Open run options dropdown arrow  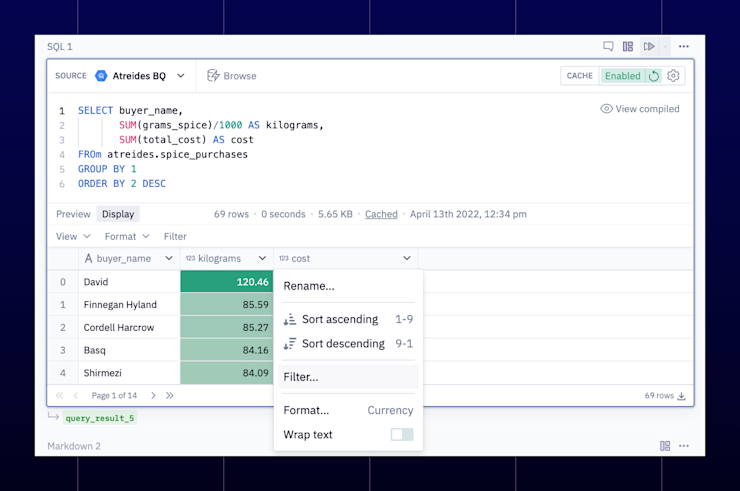665,46
